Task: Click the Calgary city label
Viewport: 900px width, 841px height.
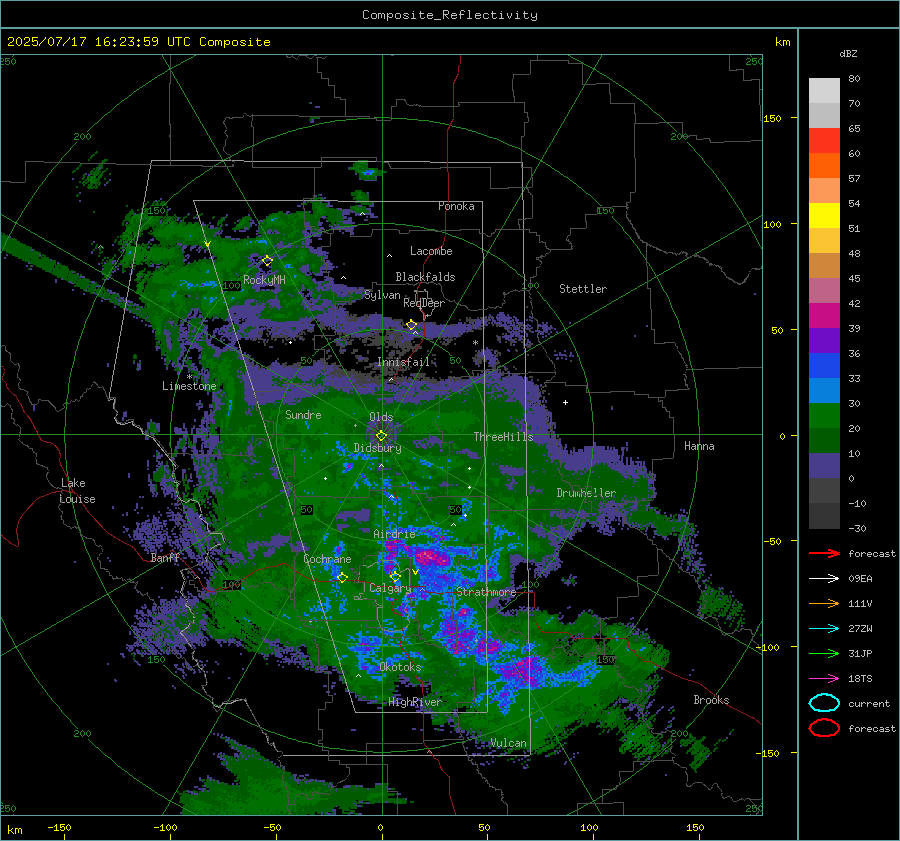Action: tap(390, 588)
